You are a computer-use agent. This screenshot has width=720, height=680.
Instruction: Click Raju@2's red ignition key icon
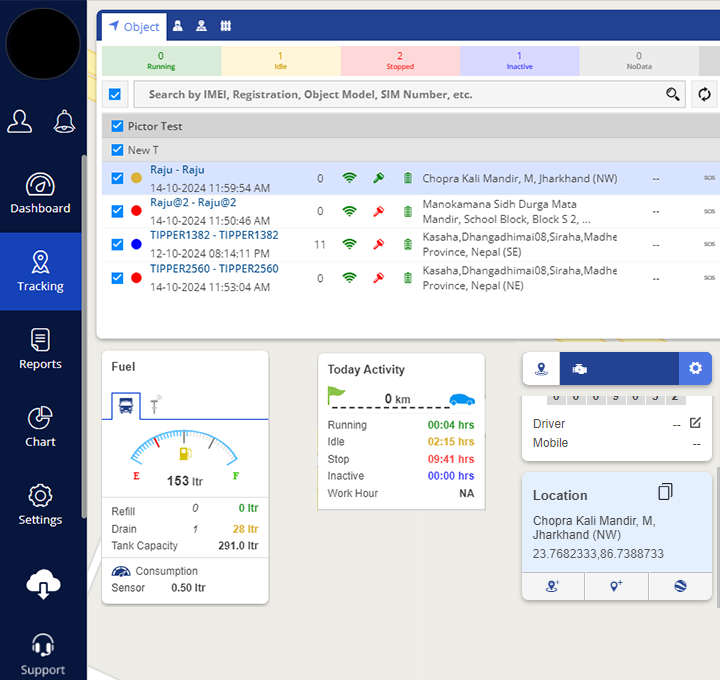coord(379,211)
